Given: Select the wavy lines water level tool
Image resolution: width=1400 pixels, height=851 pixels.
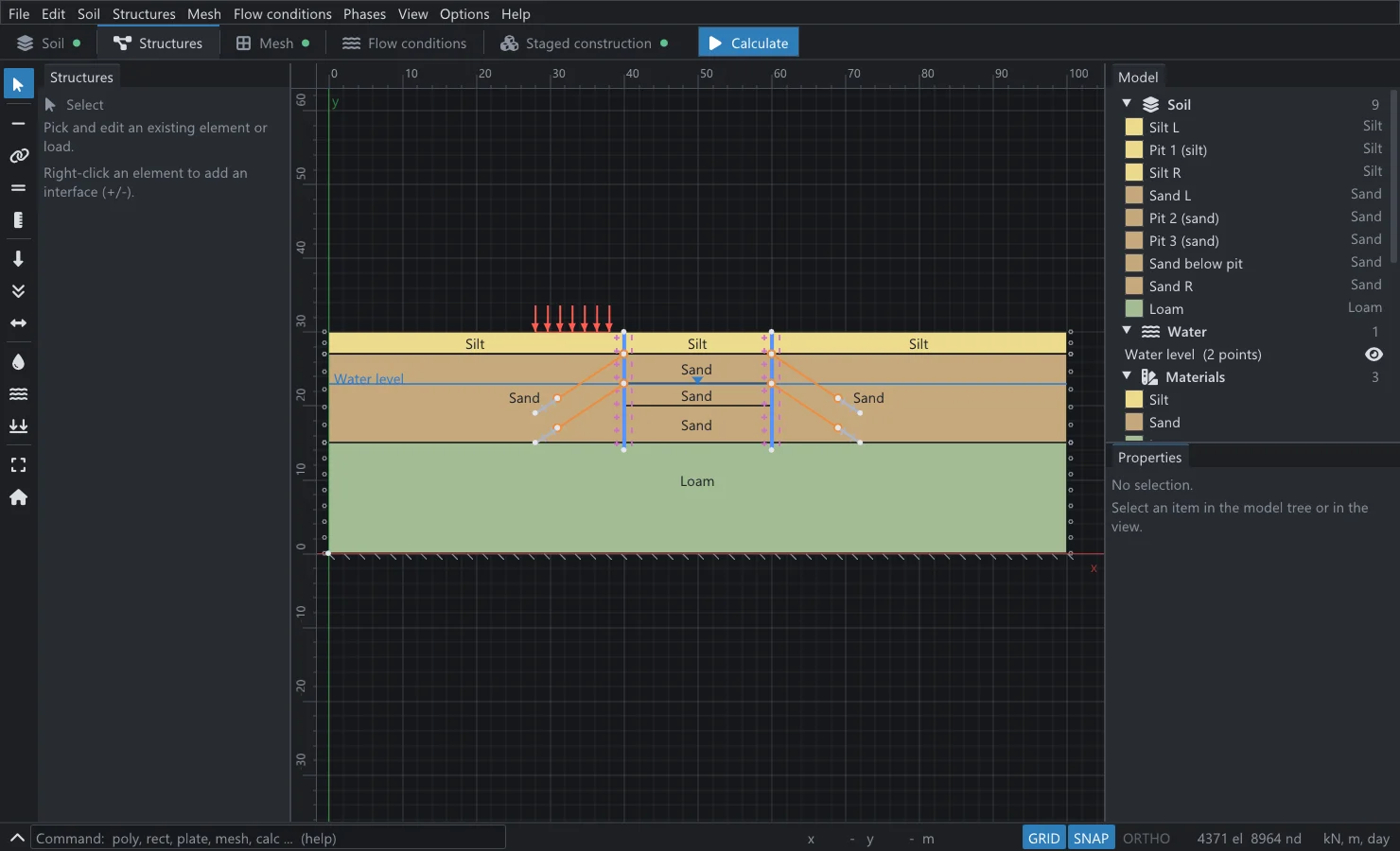Looking at the screenshot, I should [18, 393].
